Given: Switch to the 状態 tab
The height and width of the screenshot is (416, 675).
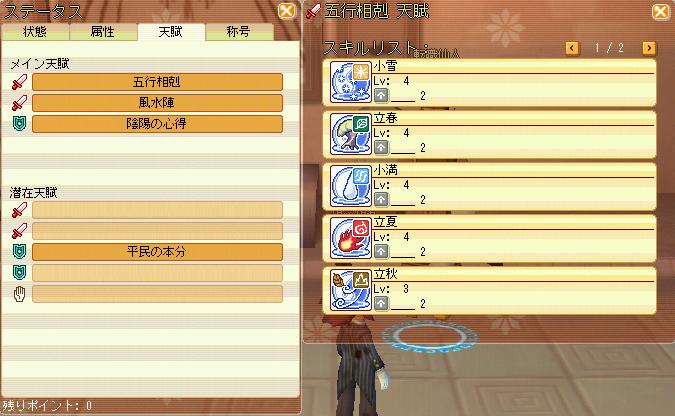Looking at the screenshot, I should pos(35,32).
